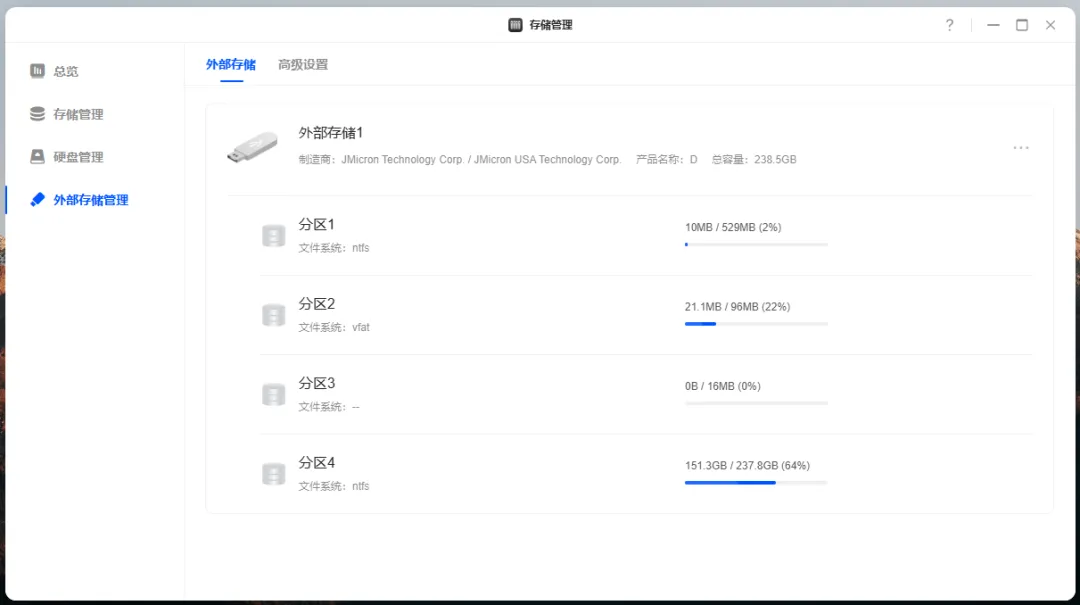
Task: Click the 分区3 partition disk icon
Action: (273, 394)
